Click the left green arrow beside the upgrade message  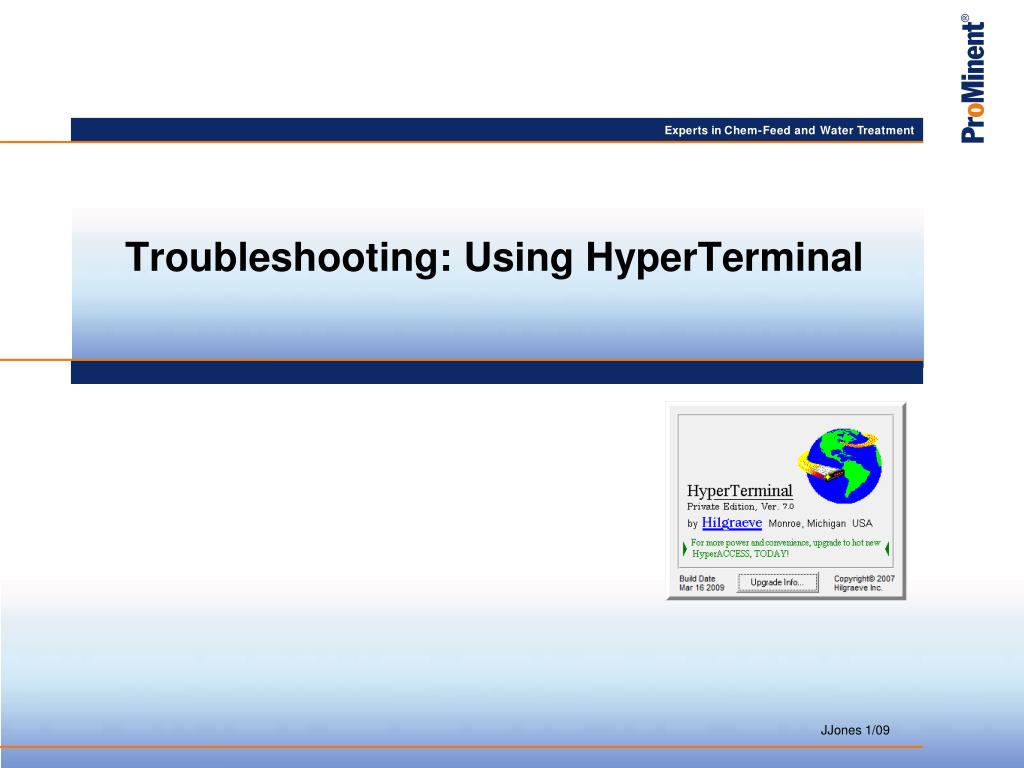click(x=684, y=547)
